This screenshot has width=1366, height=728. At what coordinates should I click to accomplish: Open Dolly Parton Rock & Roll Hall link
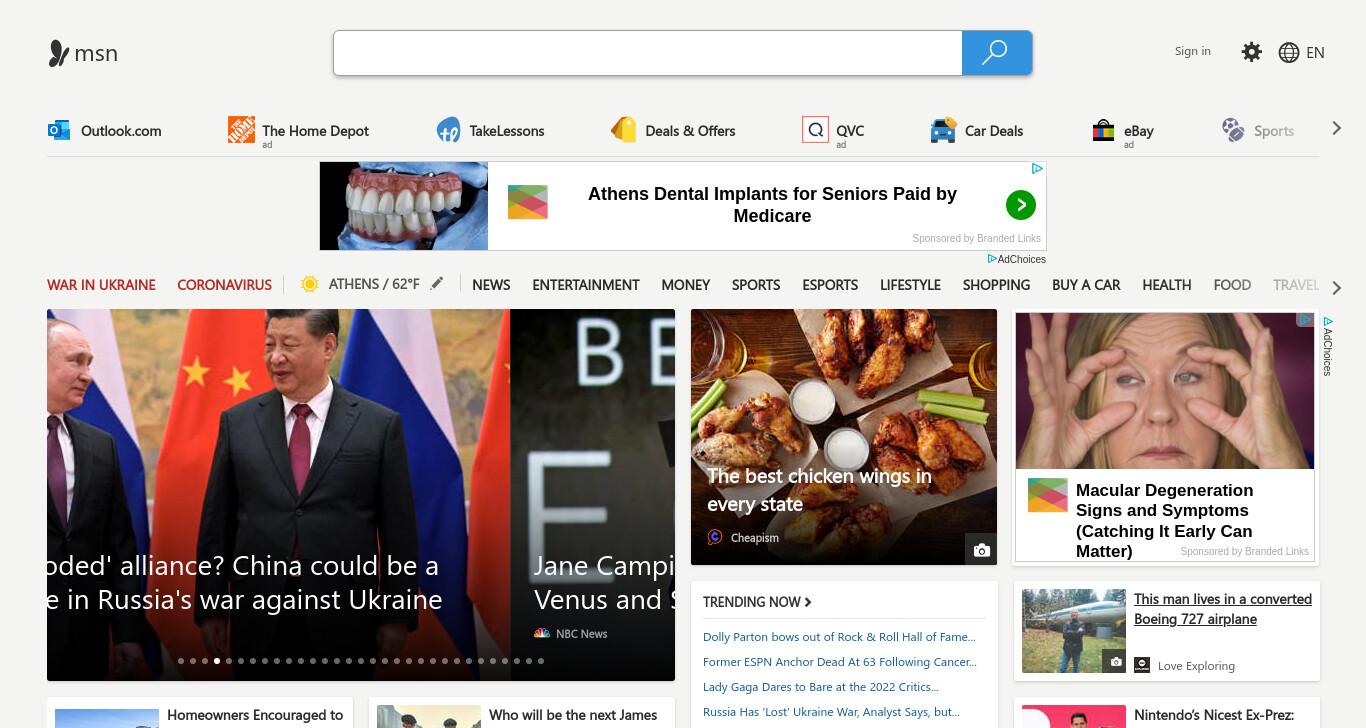839,637
